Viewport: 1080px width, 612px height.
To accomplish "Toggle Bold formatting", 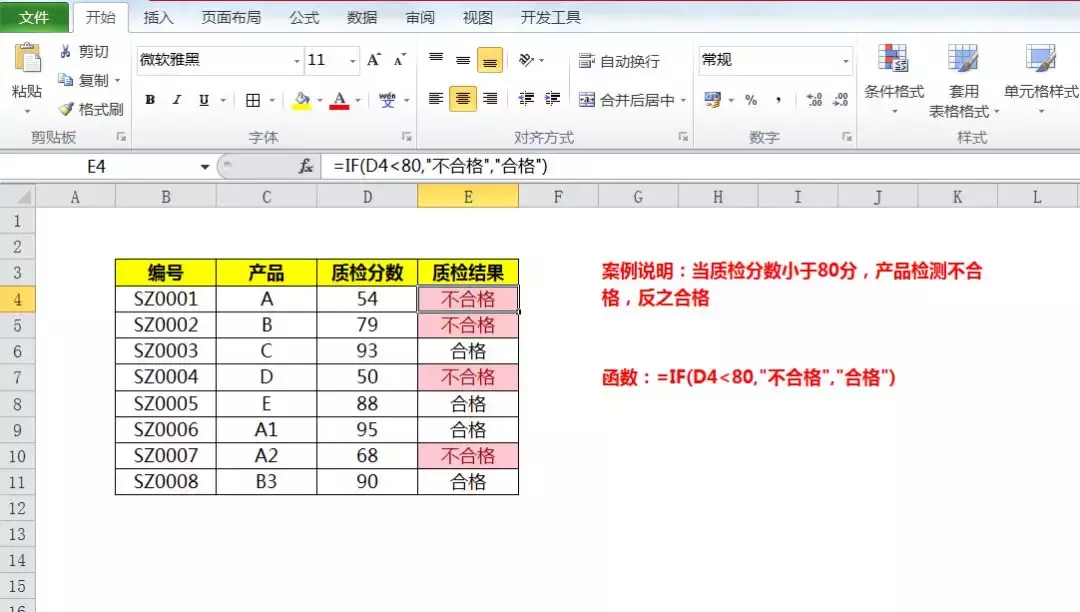I will coord(150,100).
